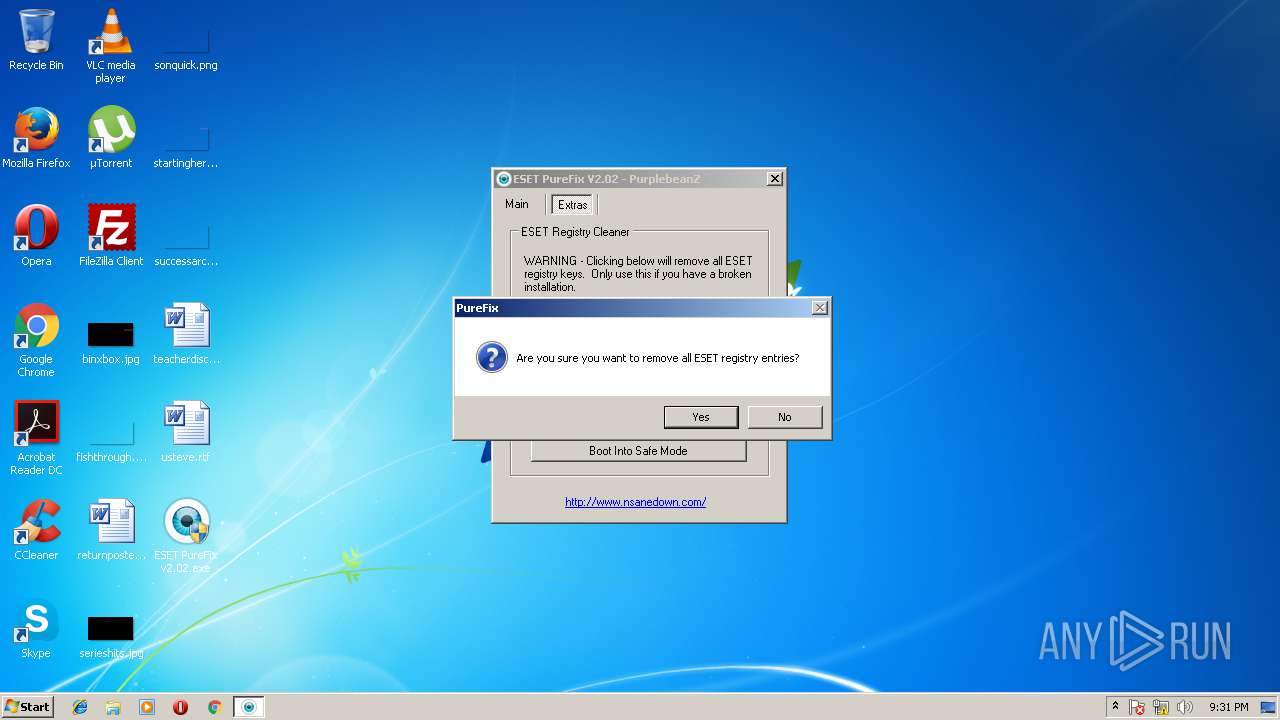Launch µTorrent desktop shortcut
This screenshot has height=720, width=1280.
110,138
